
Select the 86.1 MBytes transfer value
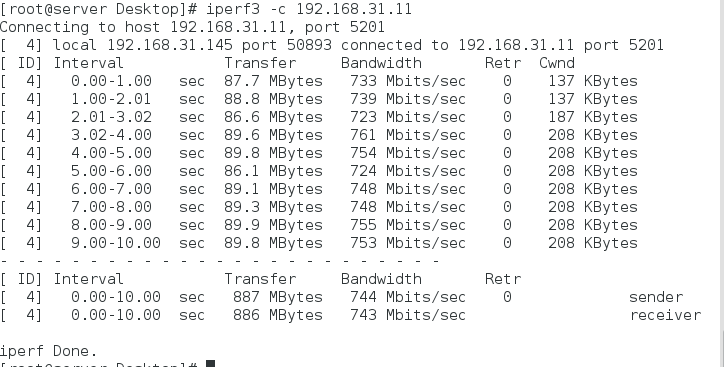[x=273, y=171]
